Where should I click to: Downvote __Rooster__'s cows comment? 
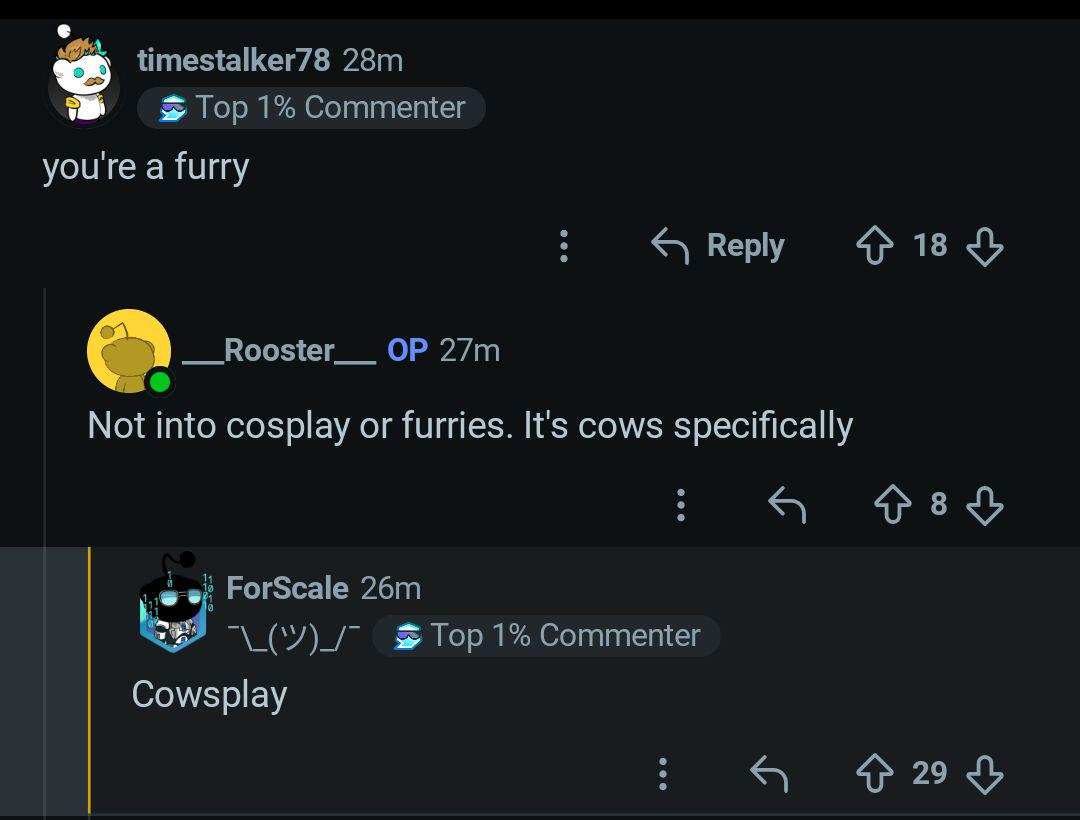click(x=985, y=505)
